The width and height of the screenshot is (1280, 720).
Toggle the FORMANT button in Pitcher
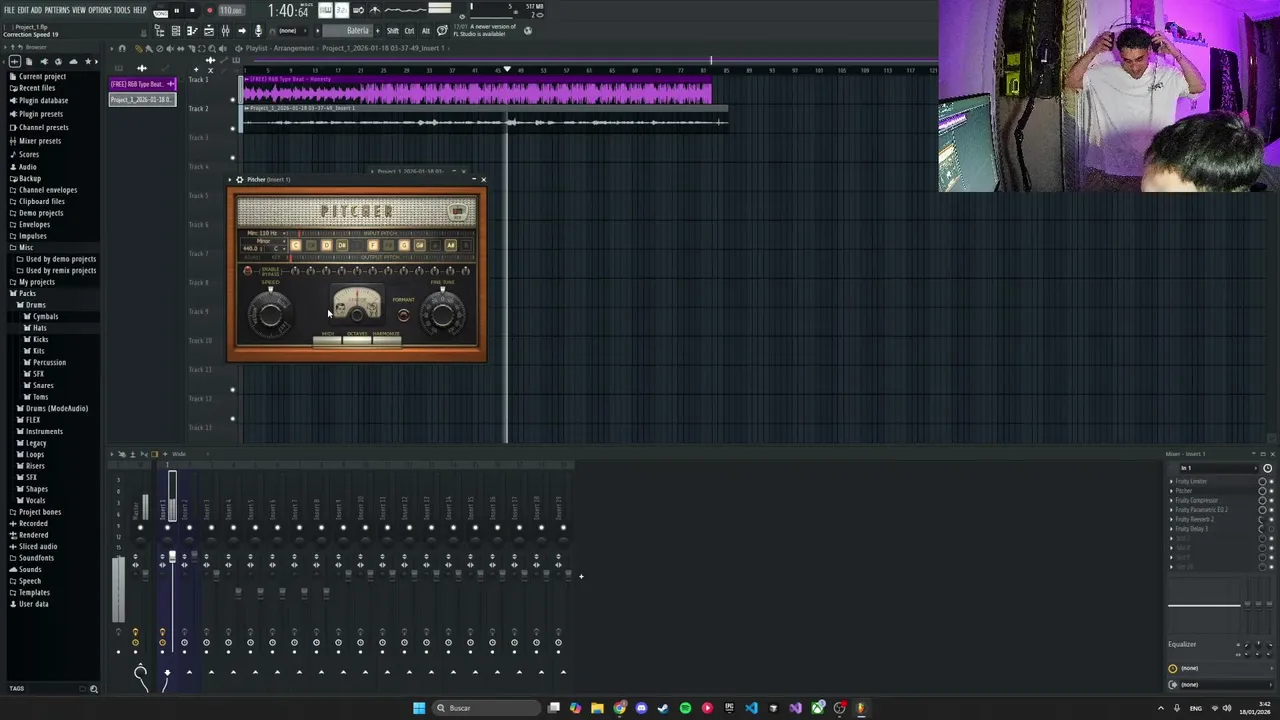[404, 315]
